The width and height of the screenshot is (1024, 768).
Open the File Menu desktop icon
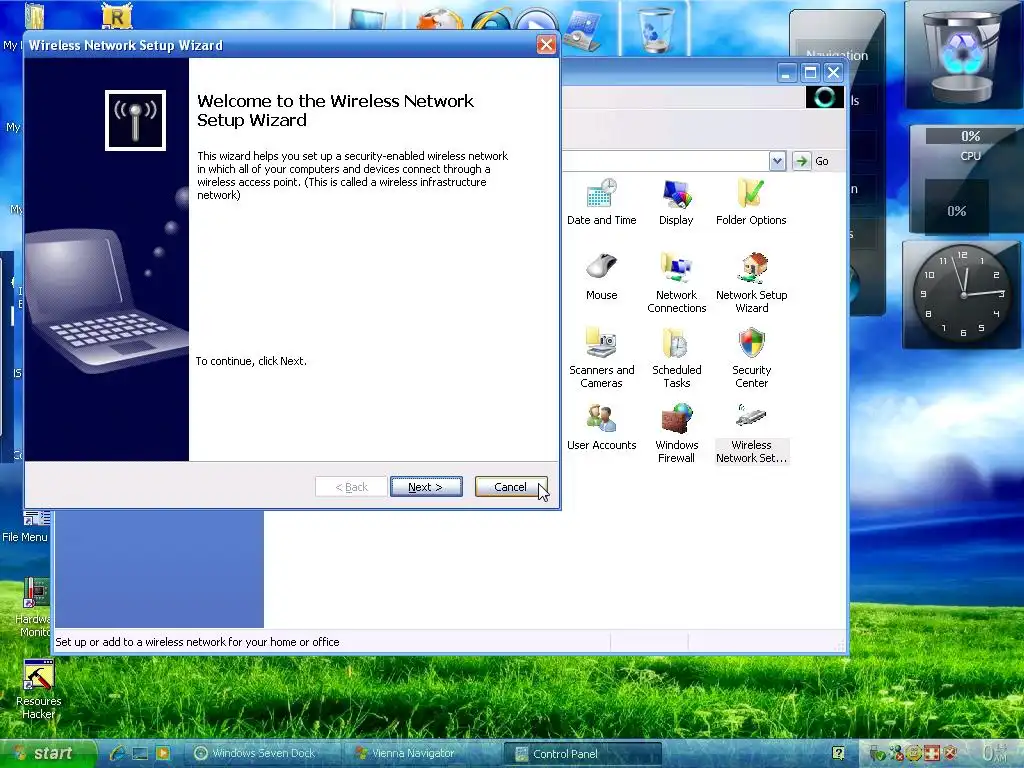pos(26,528)
